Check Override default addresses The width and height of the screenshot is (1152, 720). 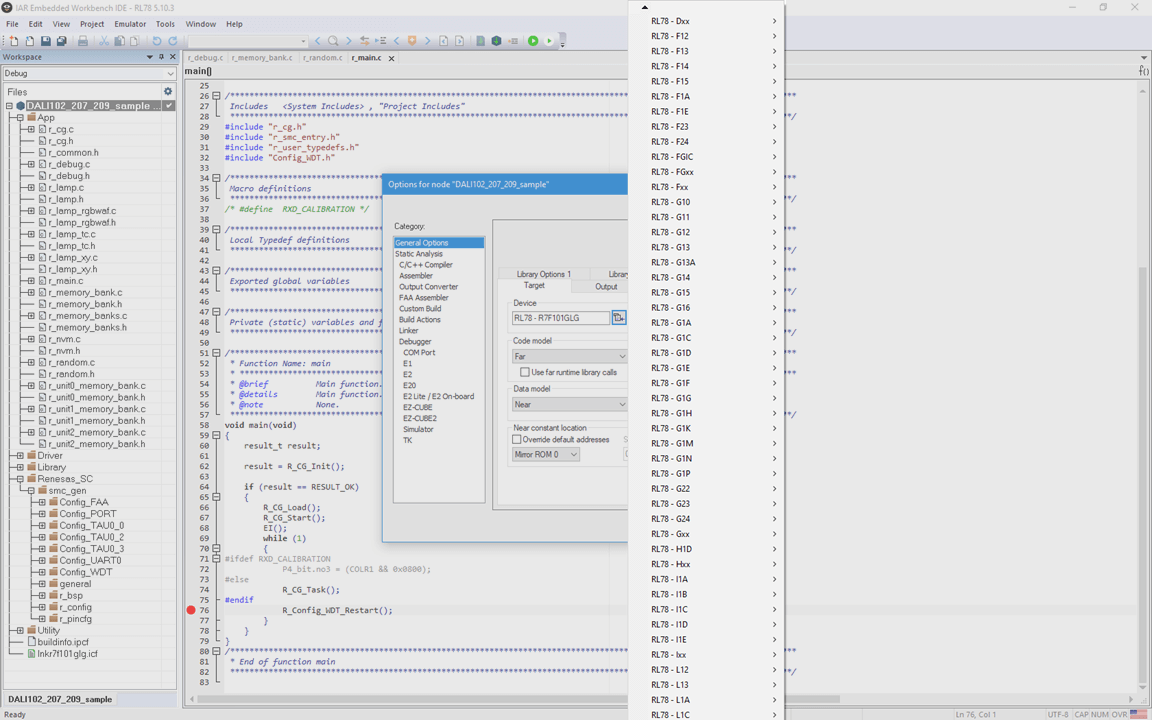(516, 439)
